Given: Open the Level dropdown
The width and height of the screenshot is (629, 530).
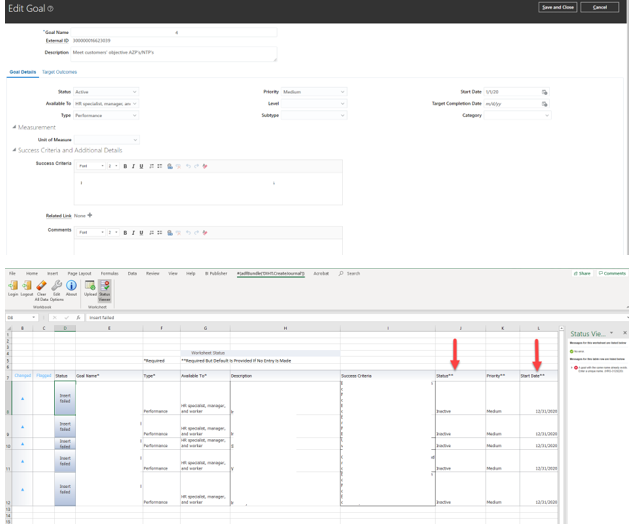Looking at the screenshot, I should pos(314,104).
